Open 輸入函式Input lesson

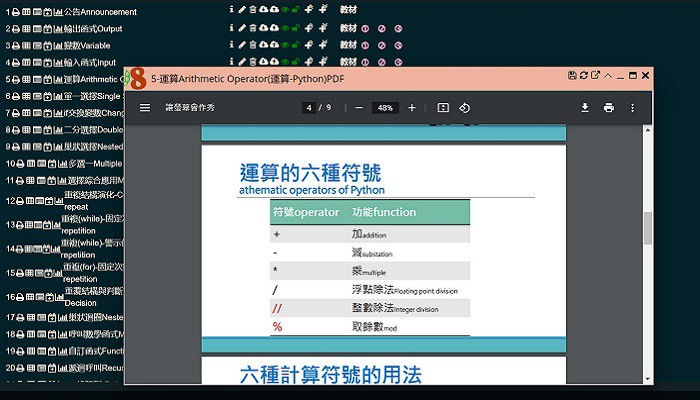pyautogui.click(x=90, y=63)
